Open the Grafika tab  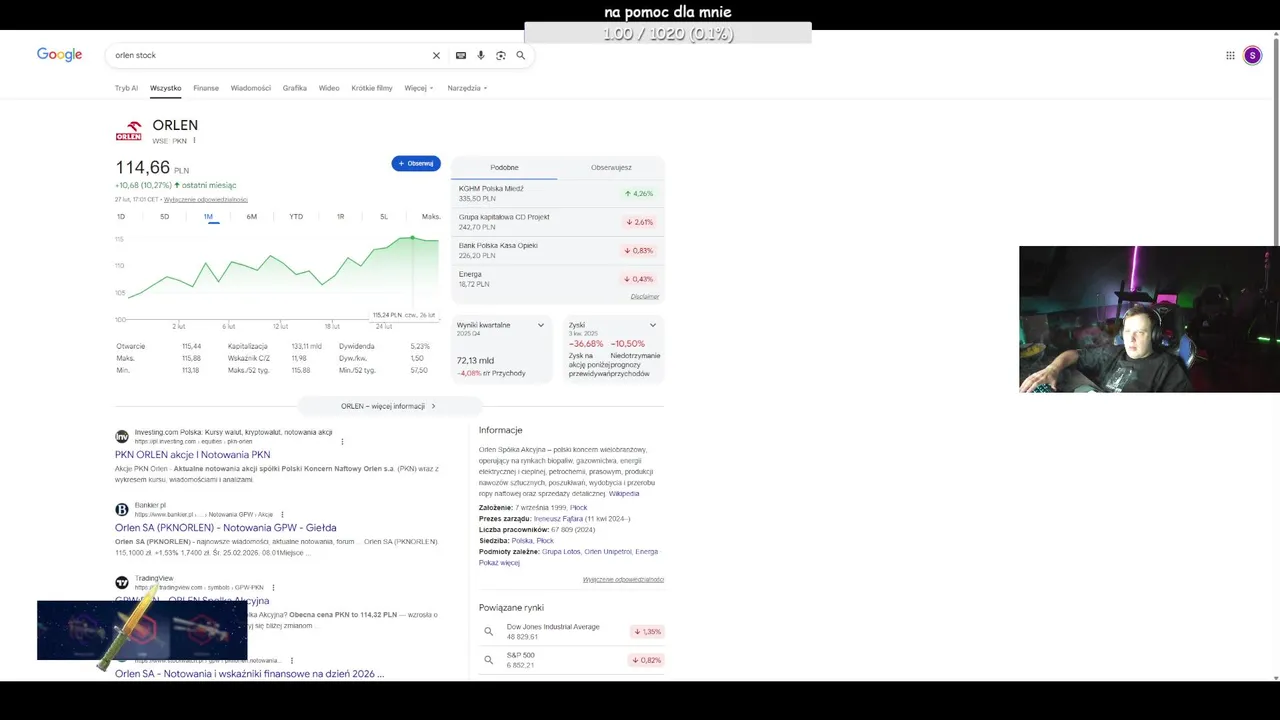pyautogui.click(x=294, y=88)
